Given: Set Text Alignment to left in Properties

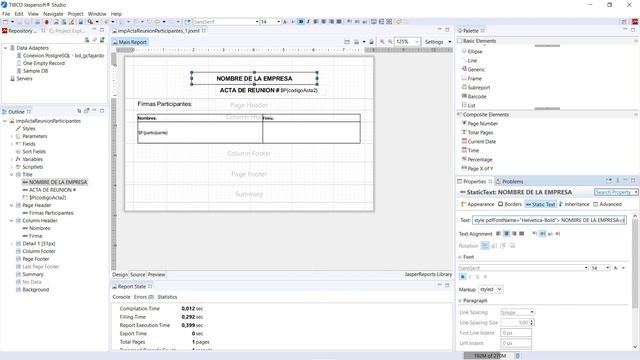Looking at the screenshot, I should pyautogui.click(x=498, y=233).
